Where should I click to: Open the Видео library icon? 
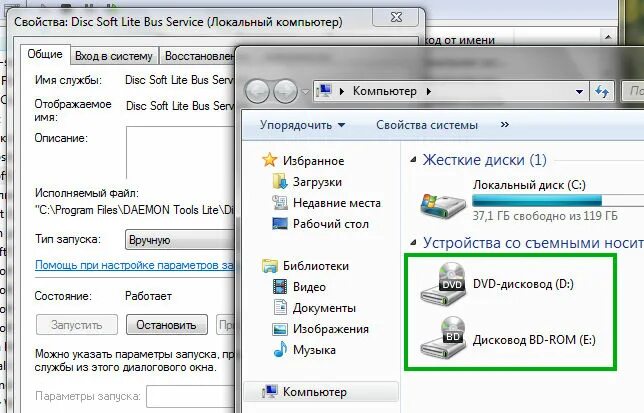click(280, 287)
